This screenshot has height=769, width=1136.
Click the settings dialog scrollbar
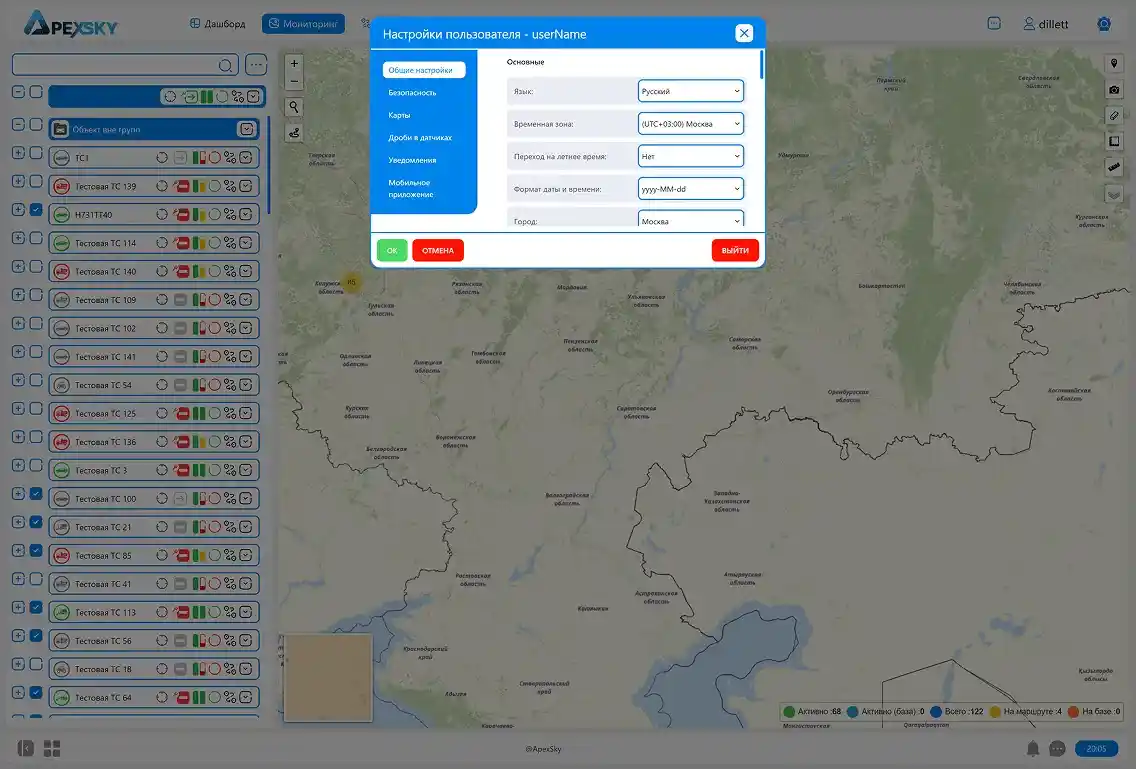tap(761, 64)
